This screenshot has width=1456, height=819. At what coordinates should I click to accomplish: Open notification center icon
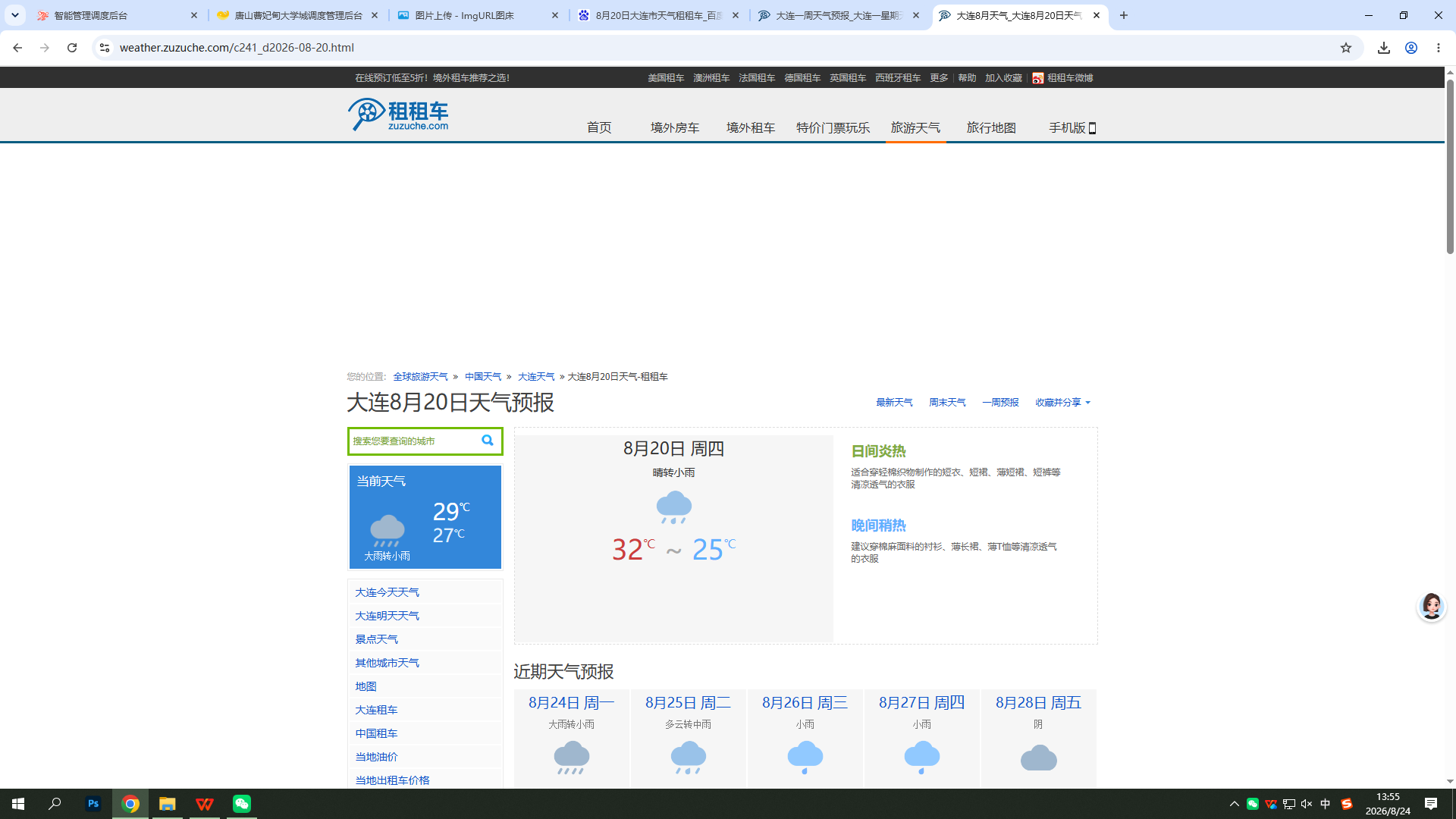(x=1431, y=804)
